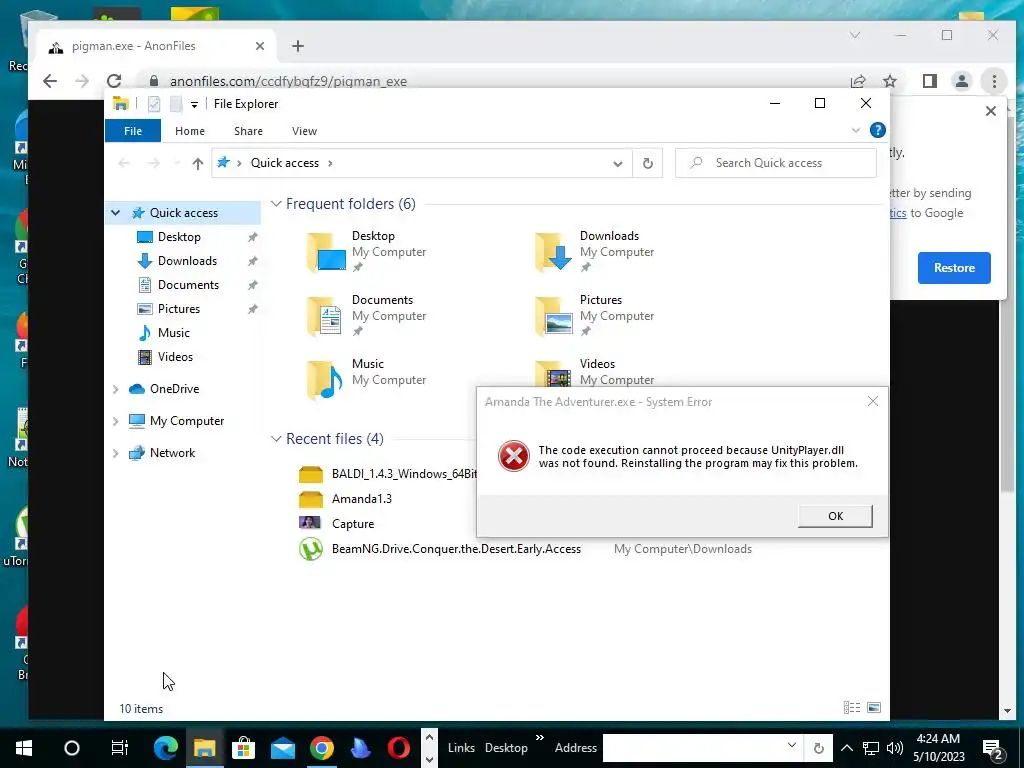Open a new Chrome tab
This screenshot has width=1024, height=768.
(x=298, y=46)
